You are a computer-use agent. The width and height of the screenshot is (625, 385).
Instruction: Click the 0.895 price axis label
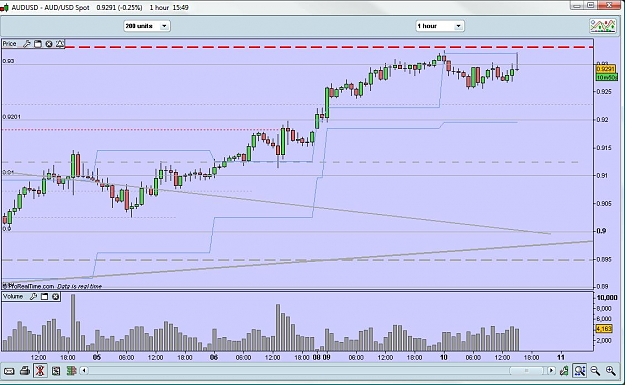[x=603, y=259]
